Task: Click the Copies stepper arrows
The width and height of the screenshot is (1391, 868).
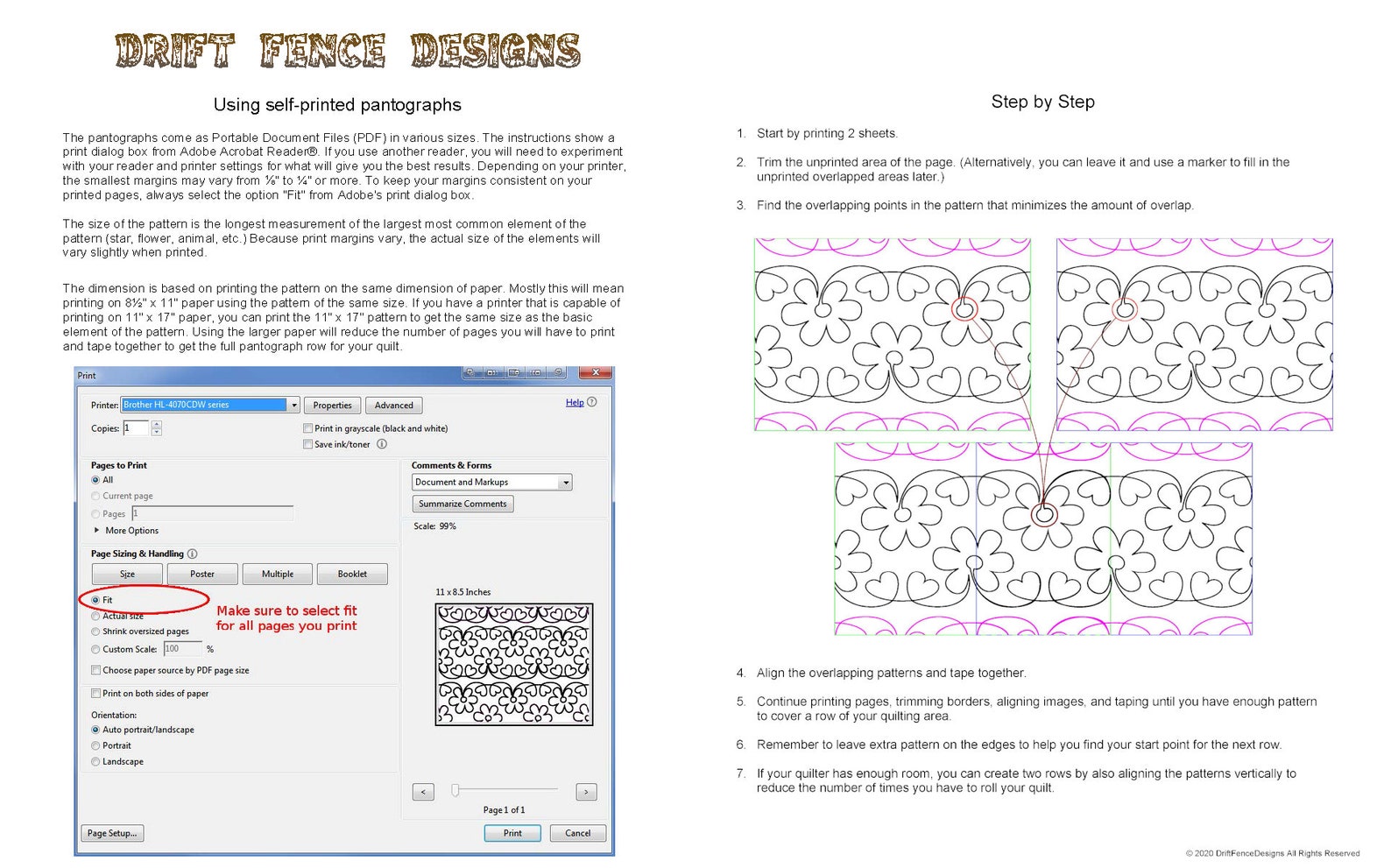Action: coord(157,428)
